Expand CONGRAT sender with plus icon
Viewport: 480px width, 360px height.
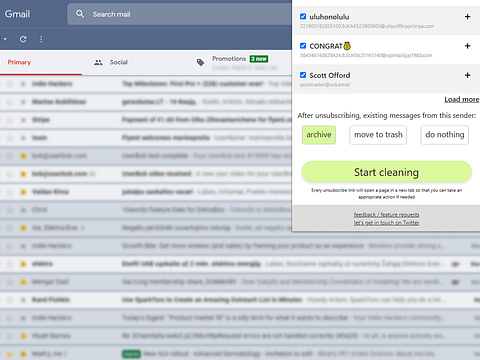click(467, 46)
